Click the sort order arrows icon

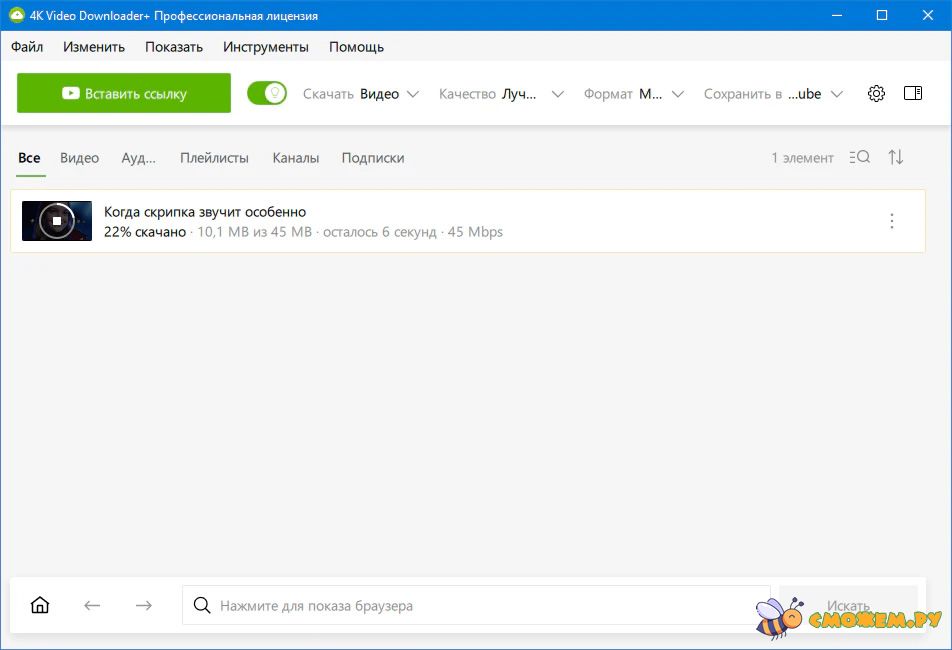(x=896, y=158)
